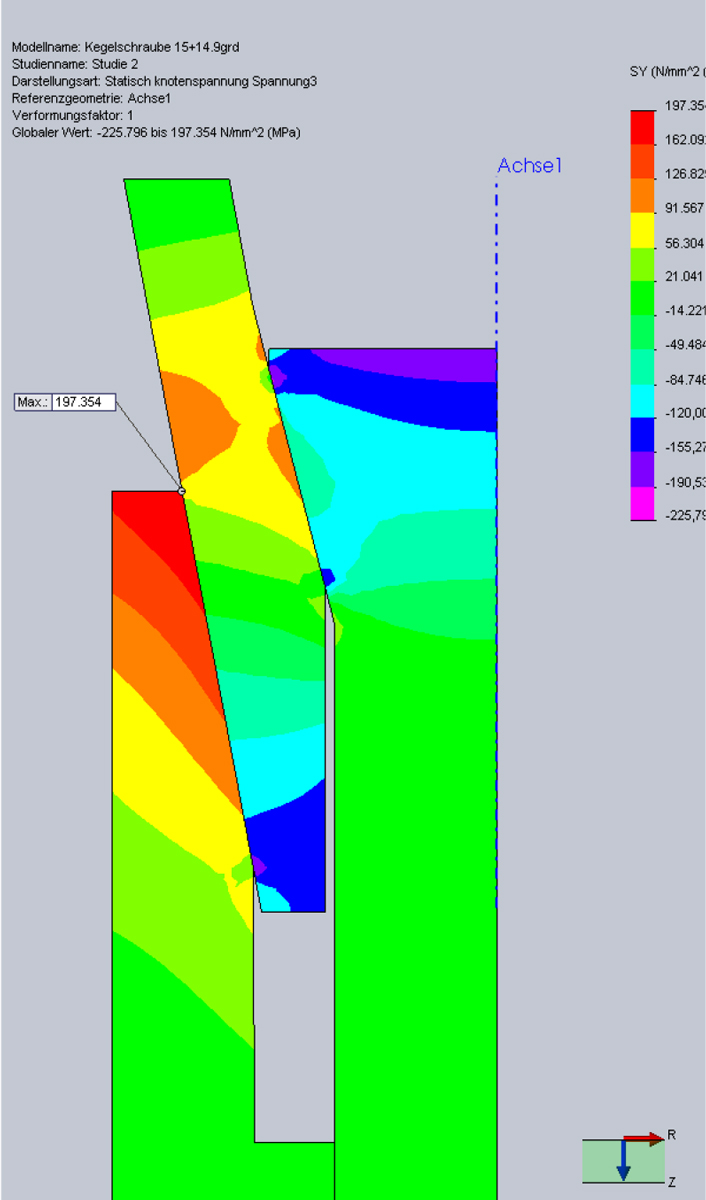Click the -225.79 legend minimum value
The height and width of the screenshot is (1200, 706).
pyautogui.click(x=684, y=516)
